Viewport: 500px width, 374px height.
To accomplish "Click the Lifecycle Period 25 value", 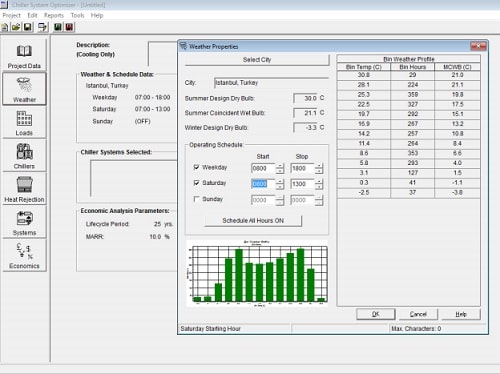I will click(x=157, y=224).
